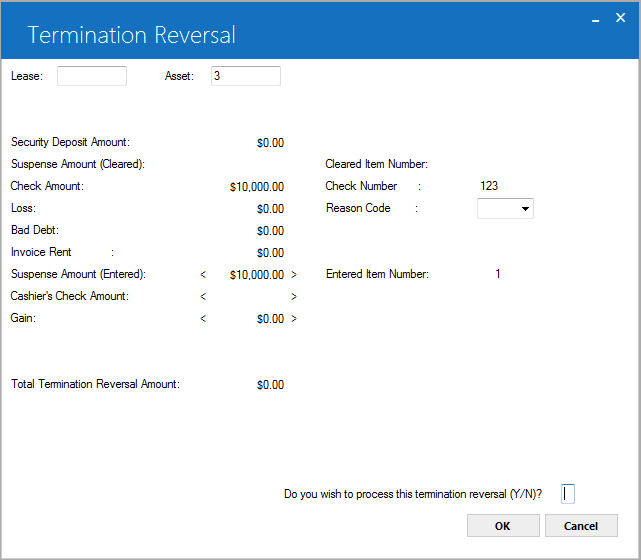Click the Security Deposit Amount value $0.00
The width and height of the screenshot is (641, 560).
tap(270, 143)
